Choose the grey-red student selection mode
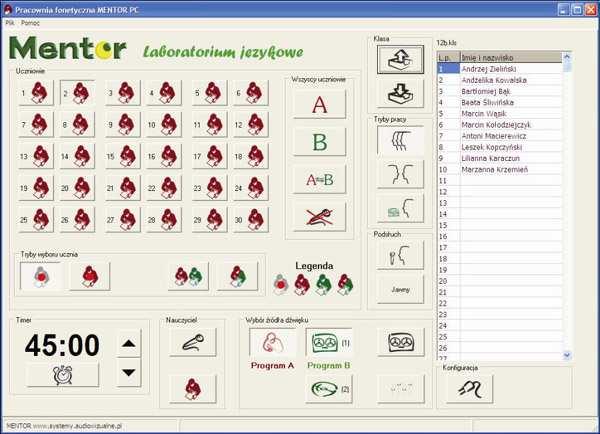 41,276
